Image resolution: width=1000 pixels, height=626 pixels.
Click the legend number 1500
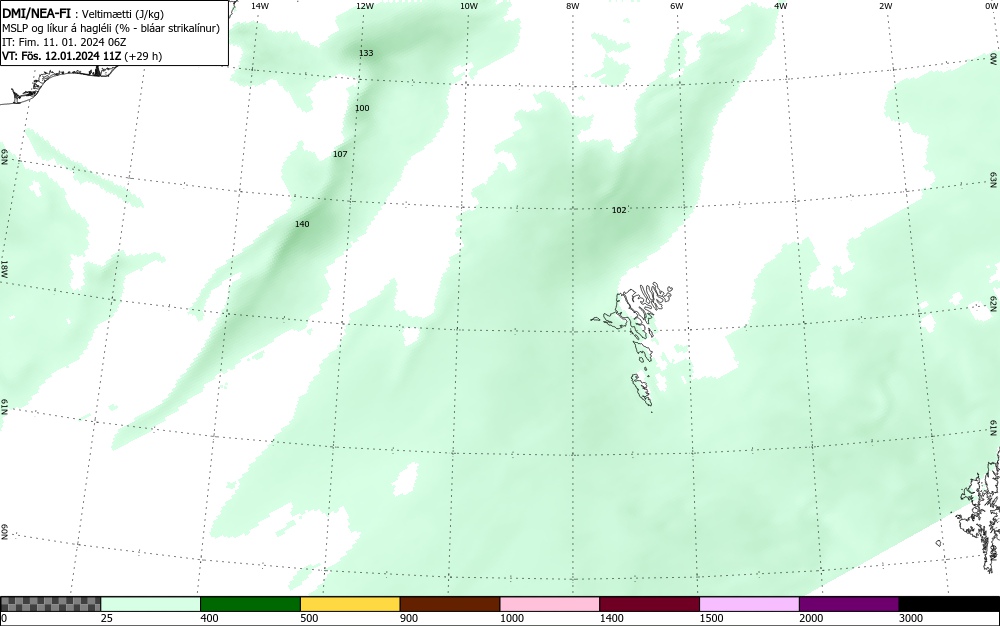(x=711, y=618)
